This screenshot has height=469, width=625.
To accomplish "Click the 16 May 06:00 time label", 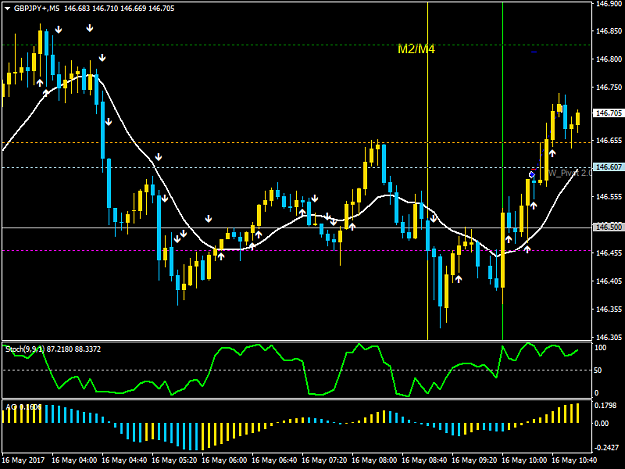I will tap(224, 460).
